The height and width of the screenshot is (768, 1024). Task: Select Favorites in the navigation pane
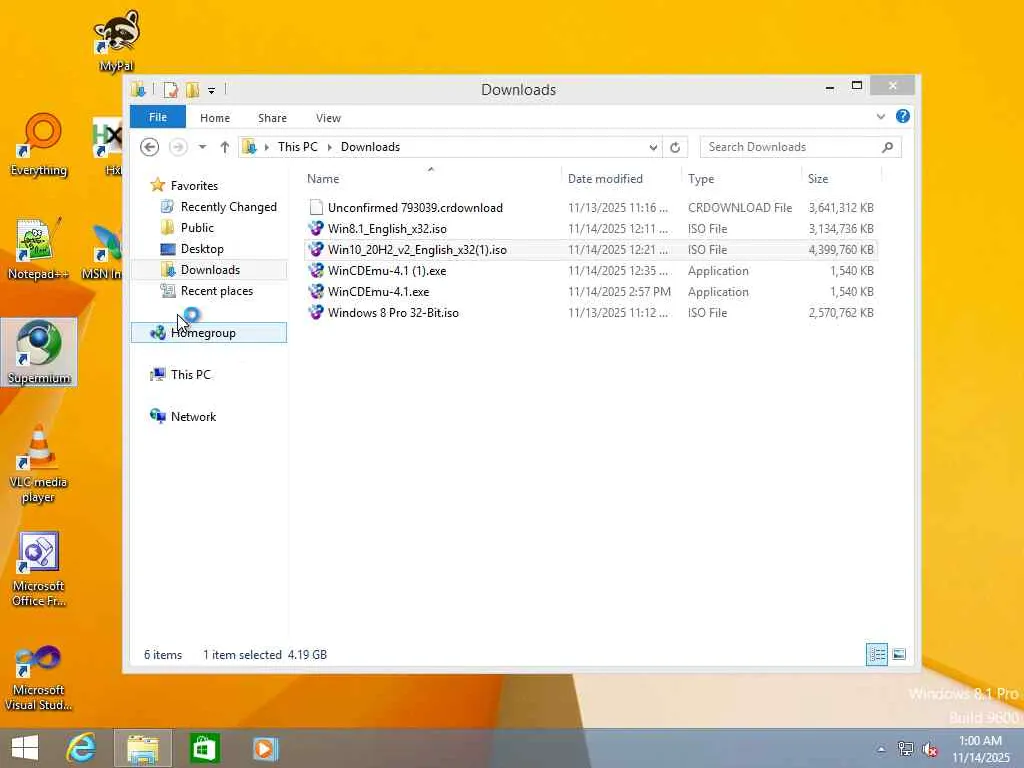tap(194, 185)
